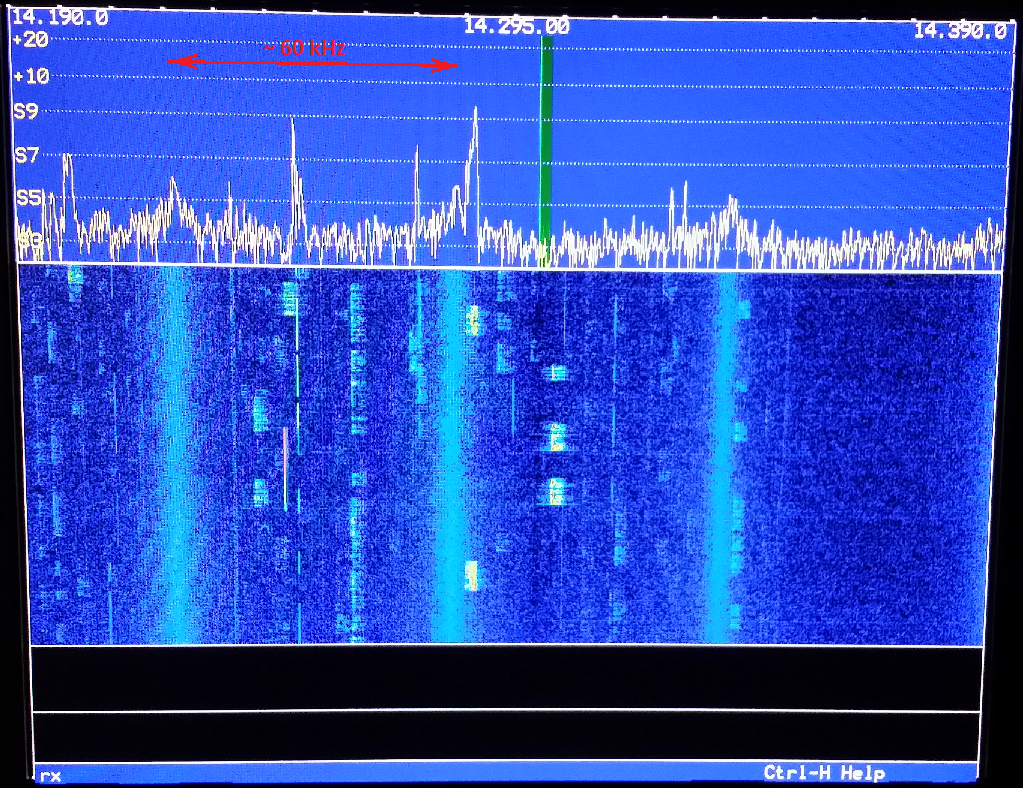Screen dimensions: 1023x788
Task: Select the center frequency readout 14.295.00
Action: point(516,27)
